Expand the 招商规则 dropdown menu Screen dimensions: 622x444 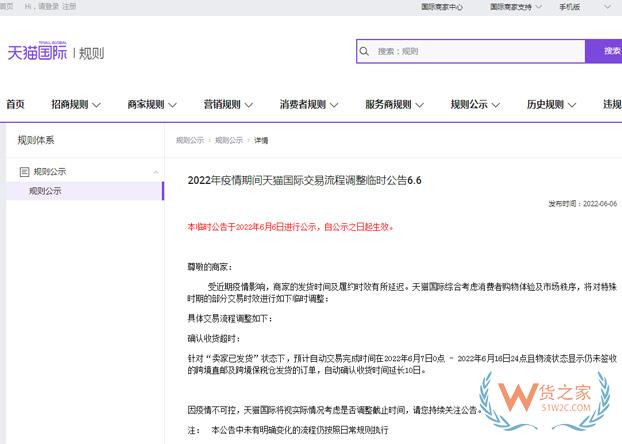click(76, 104)
